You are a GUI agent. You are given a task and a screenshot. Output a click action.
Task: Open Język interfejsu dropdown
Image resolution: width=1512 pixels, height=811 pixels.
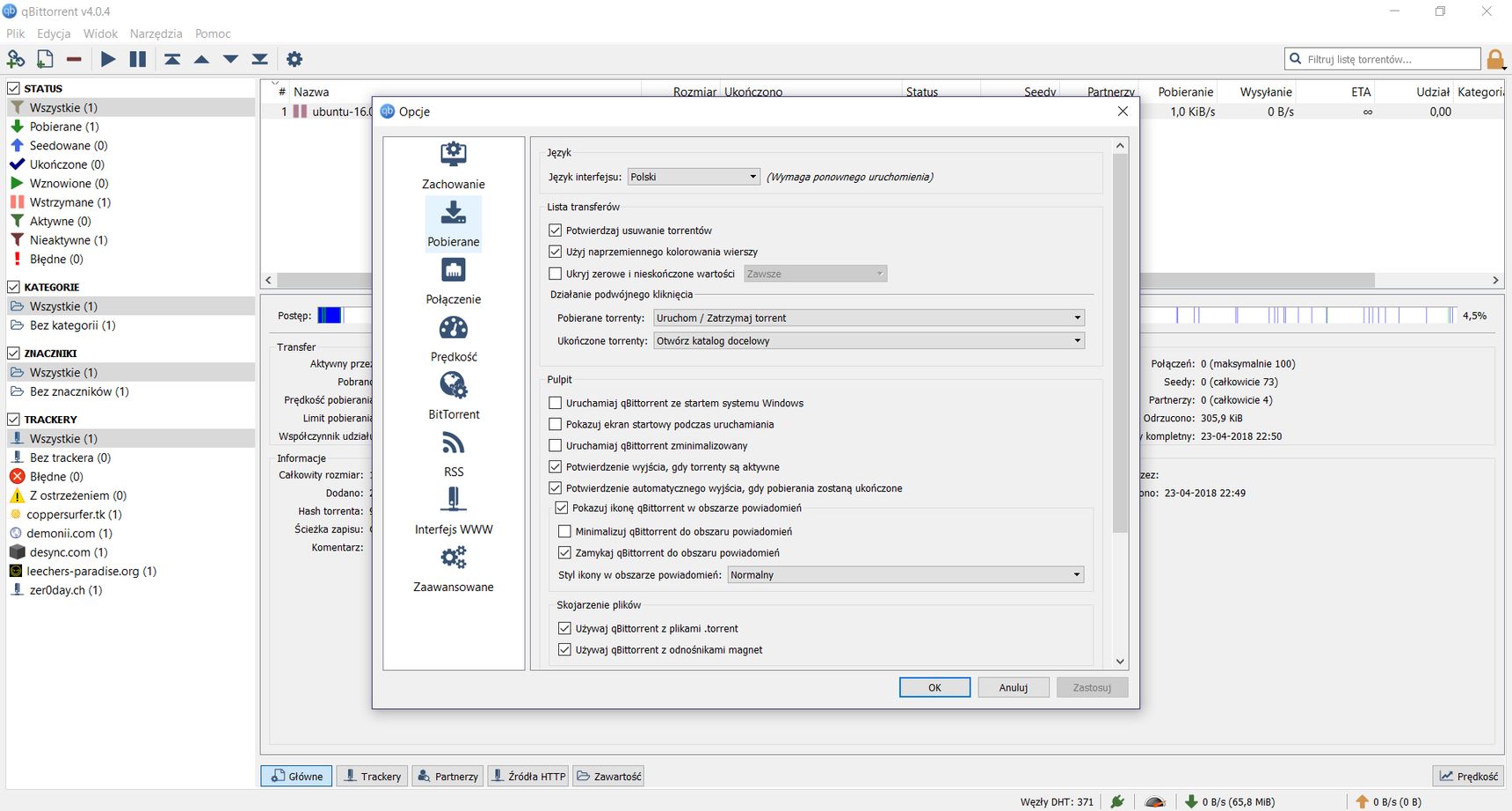(694, 177)
